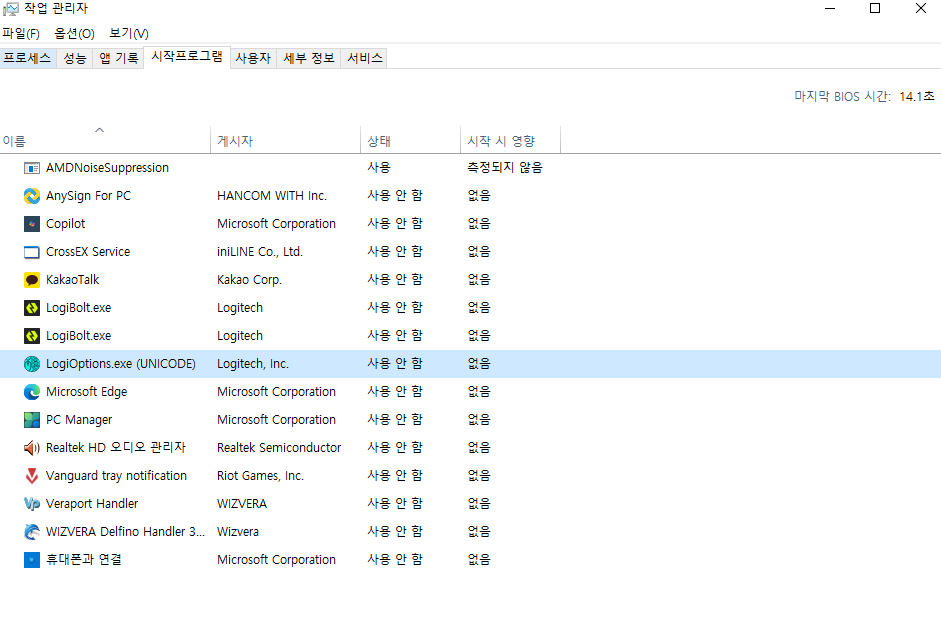
Task: Sort by the 시작 시 영향 column header
Action: point(511,140)
